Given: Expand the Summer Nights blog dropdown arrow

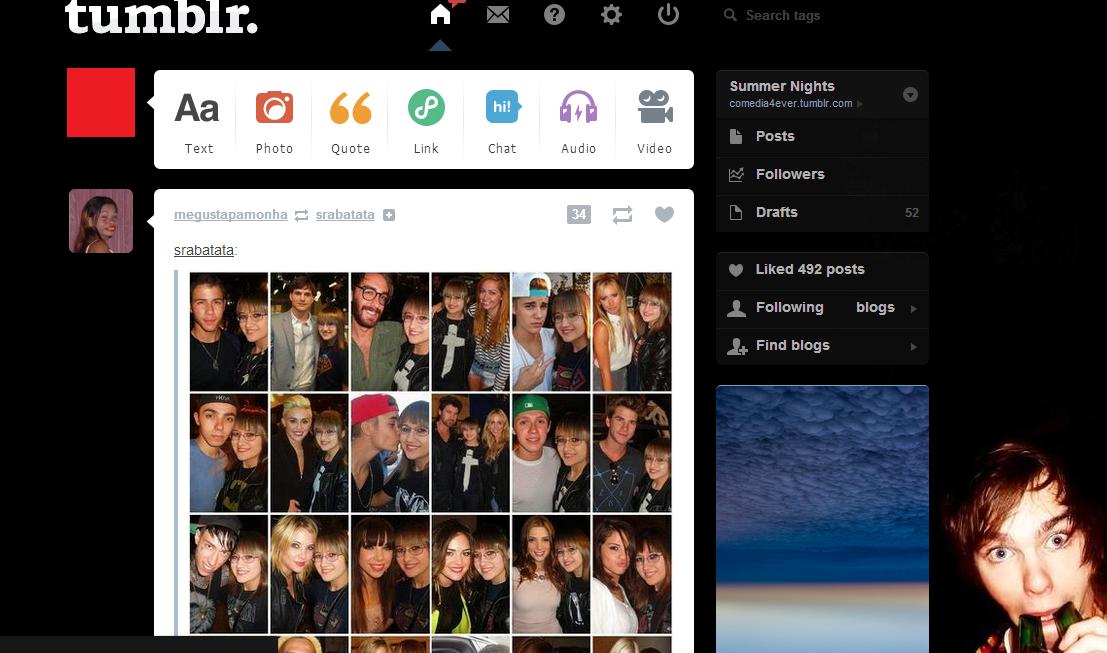Looking at the screenshot, I should pos(911,95).
